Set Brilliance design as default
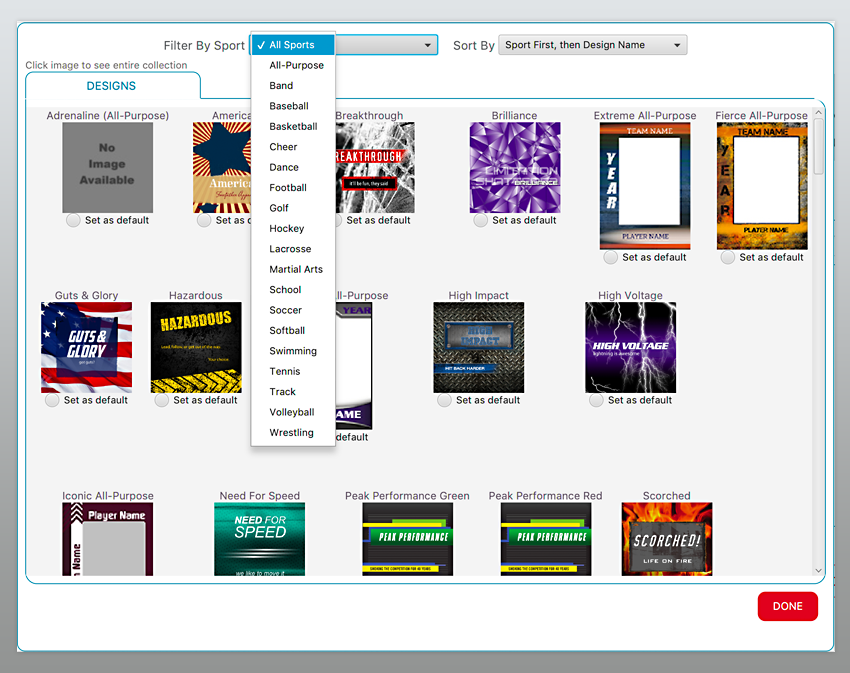Image resolution: width=850 pixels, height=673 pixels. [x=480, y=221]
